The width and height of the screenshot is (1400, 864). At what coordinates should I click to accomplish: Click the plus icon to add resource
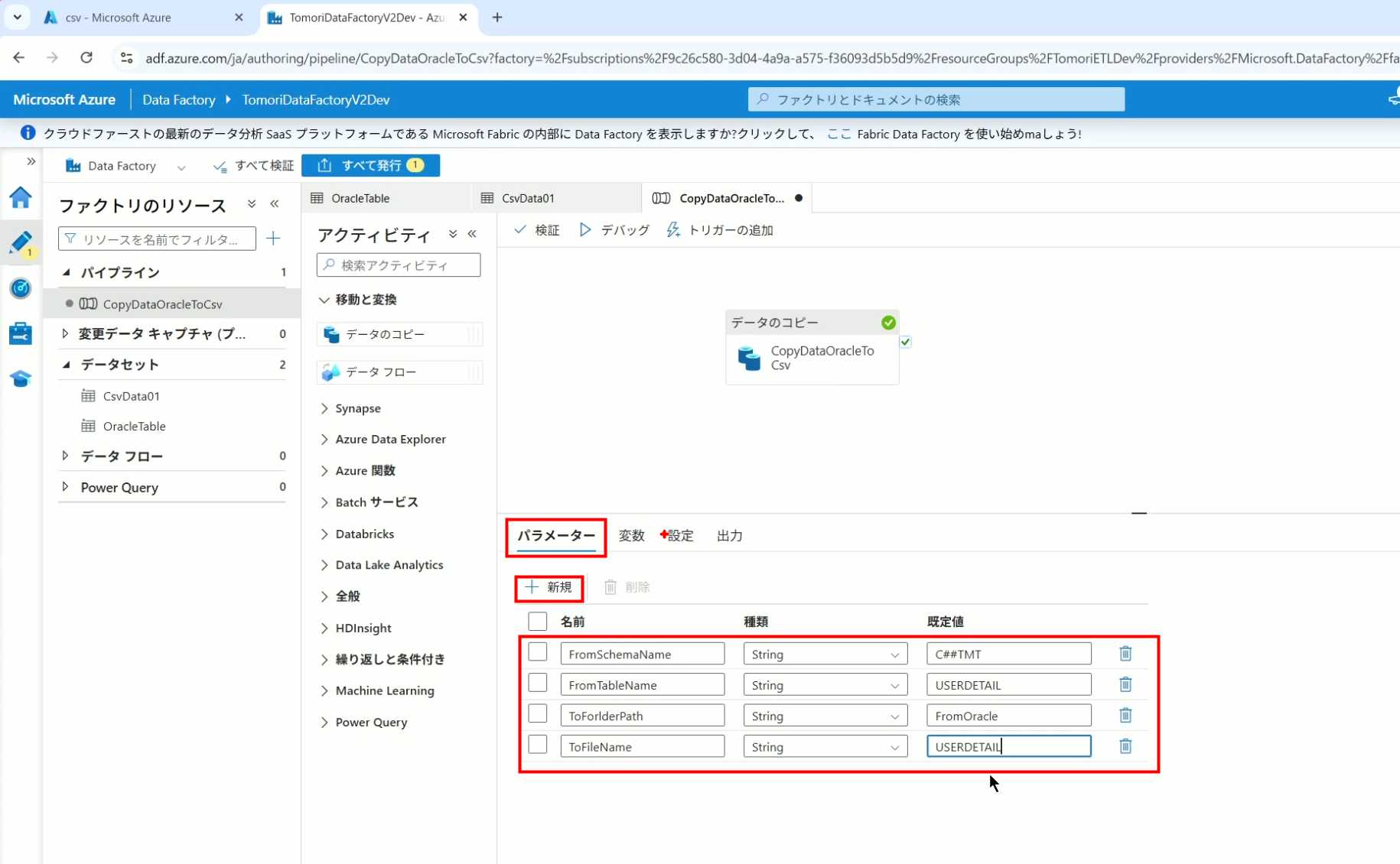click(x=273, y=239)
